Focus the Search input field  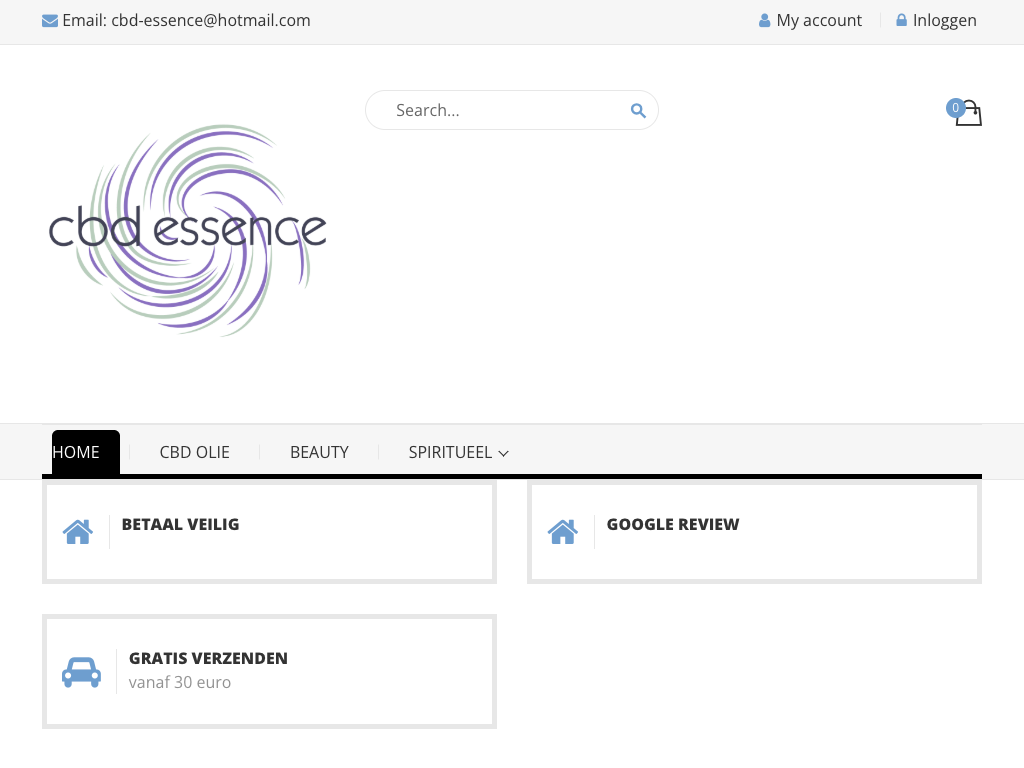pos(500,110)
